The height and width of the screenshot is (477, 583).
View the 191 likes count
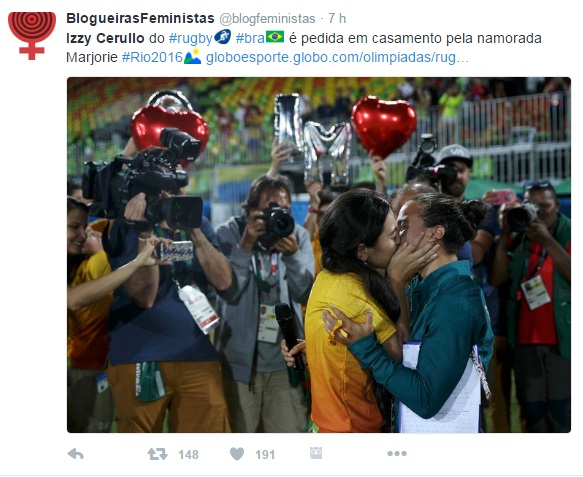265,454
